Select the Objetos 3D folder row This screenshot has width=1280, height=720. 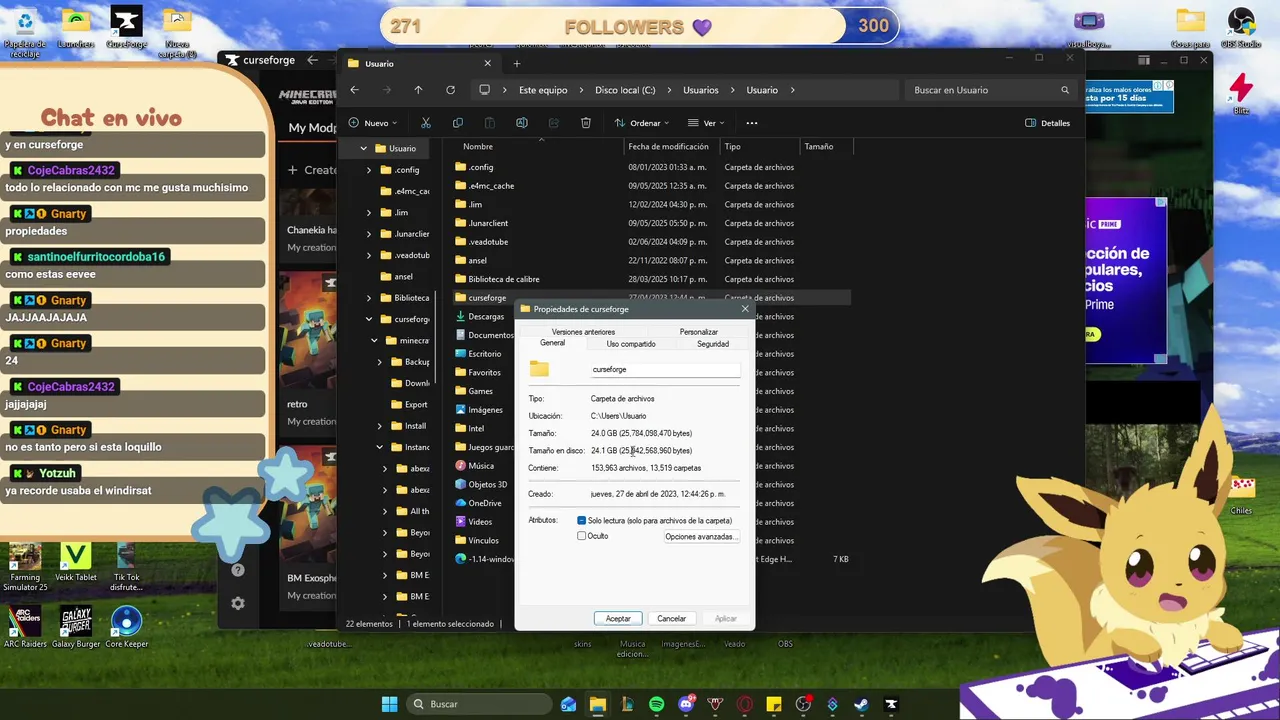(487, 484)
